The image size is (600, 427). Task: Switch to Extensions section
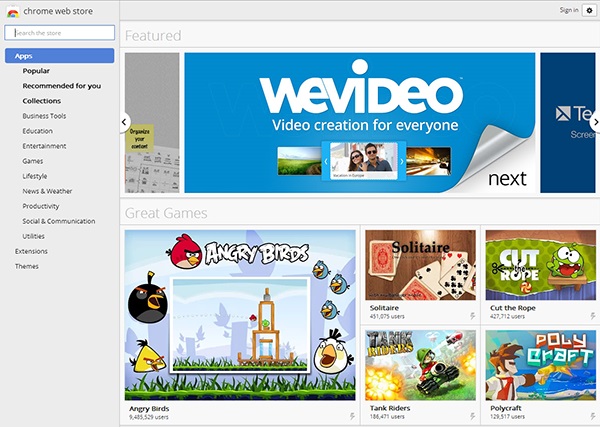click(x=31, y=251)
